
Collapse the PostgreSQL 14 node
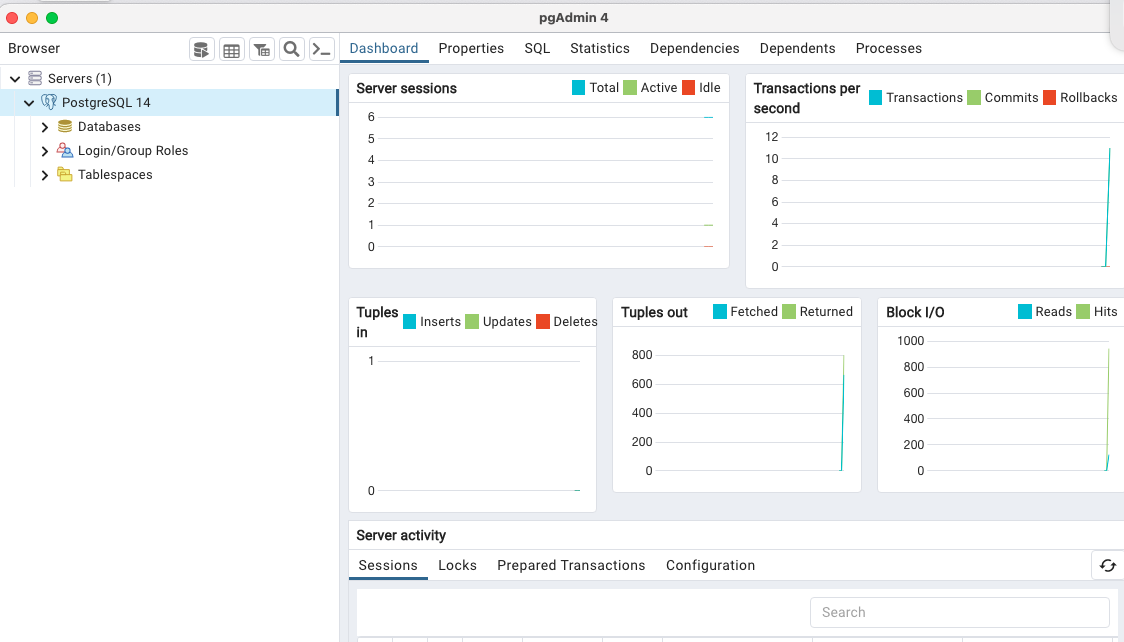(x=29, y=102)
